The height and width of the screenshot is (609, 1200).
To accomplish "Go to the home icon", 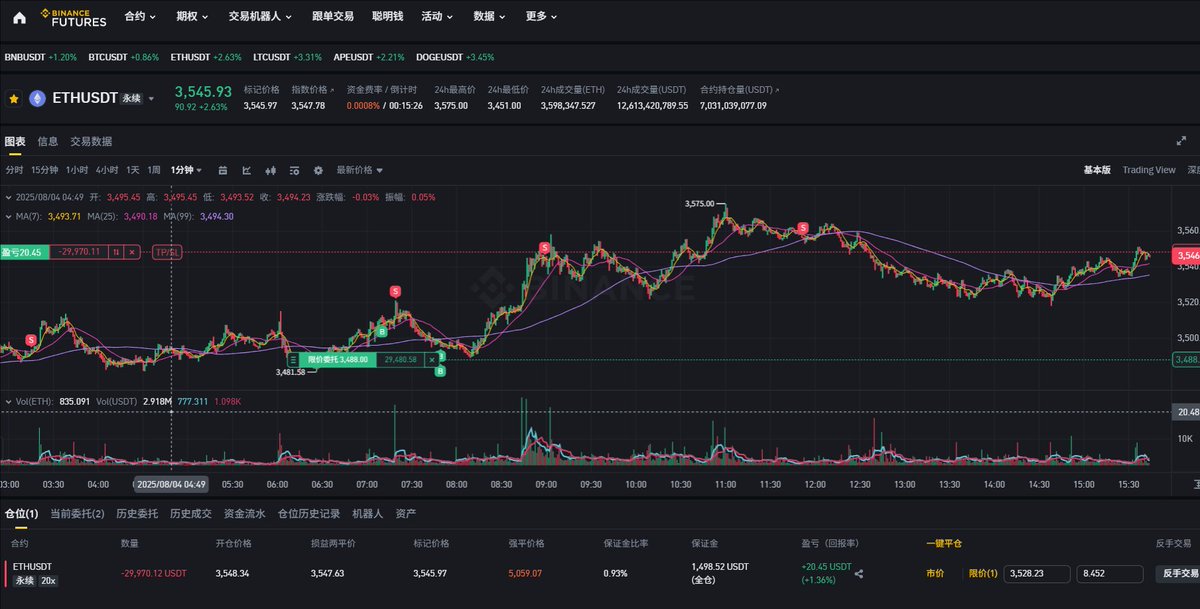I will point(19,17).
